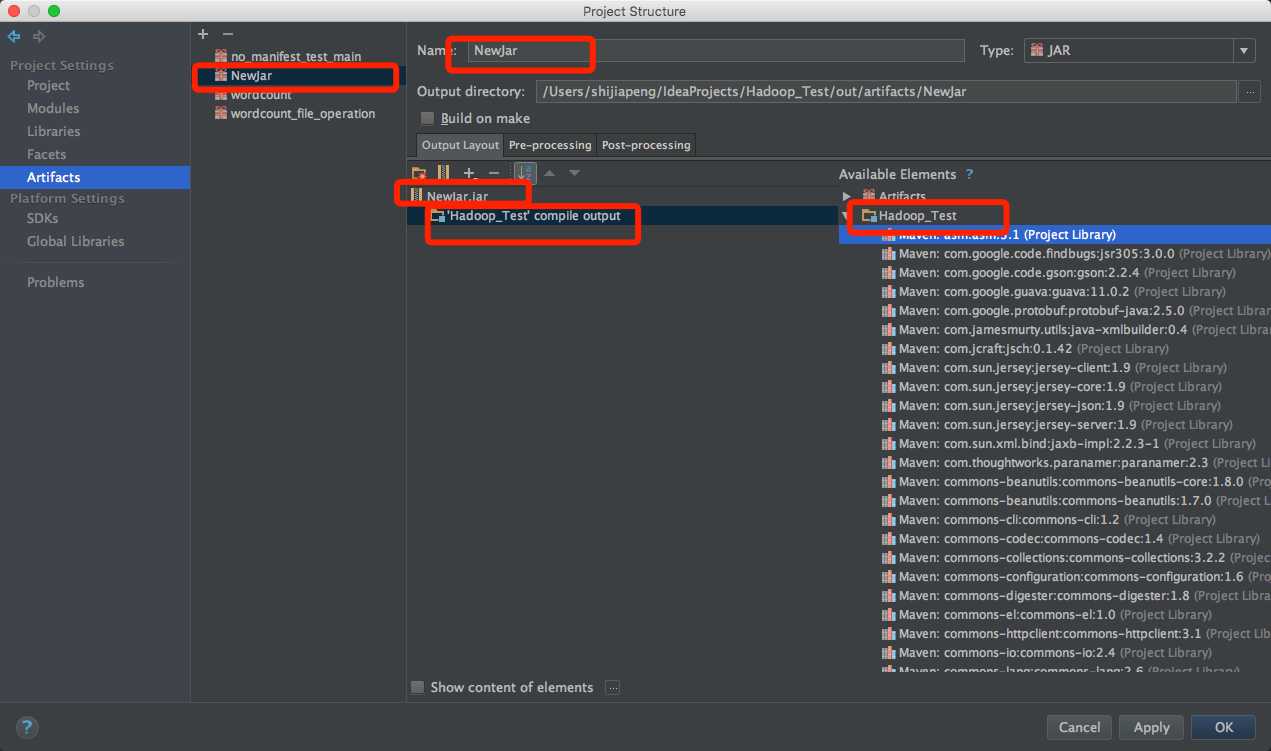
Task: Add a new artifact with plus button
Action: [x=203, y=34]
